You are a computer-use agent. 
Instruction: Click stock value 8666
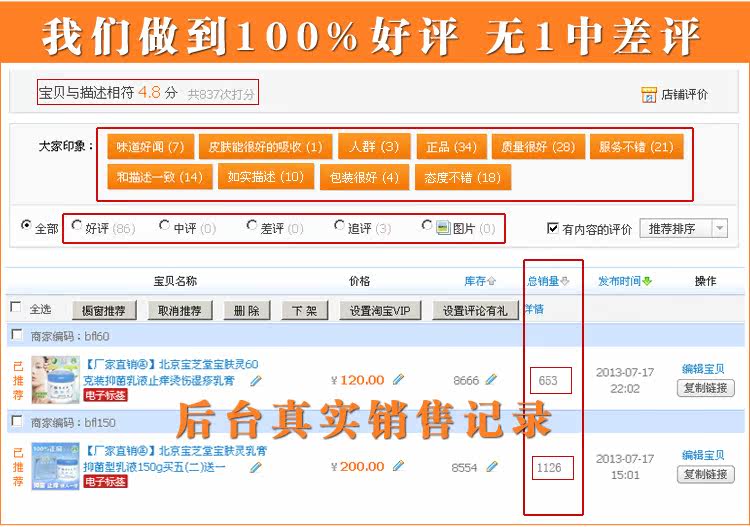(x=466, y=380)
